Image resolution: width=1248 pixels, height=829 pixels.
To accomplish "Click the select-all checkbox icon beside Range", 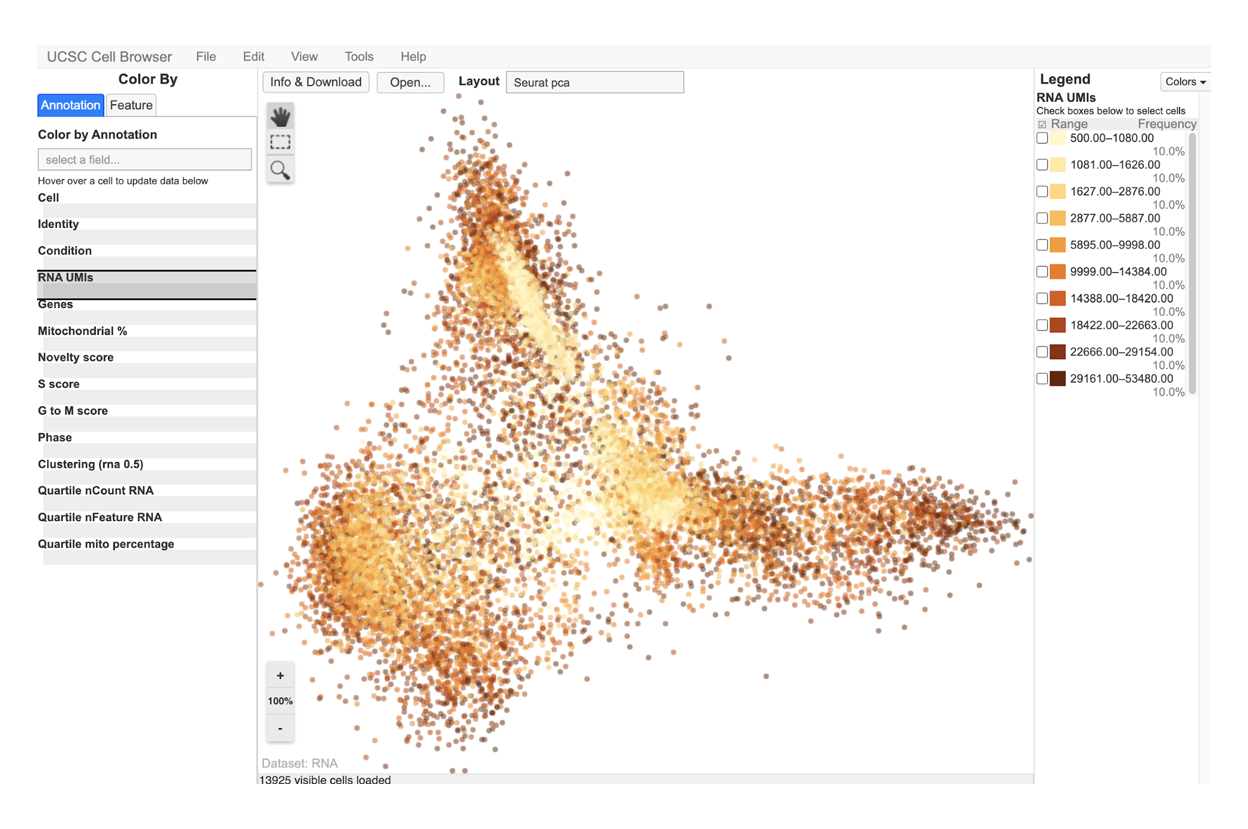I will (x=1042, y=125).
